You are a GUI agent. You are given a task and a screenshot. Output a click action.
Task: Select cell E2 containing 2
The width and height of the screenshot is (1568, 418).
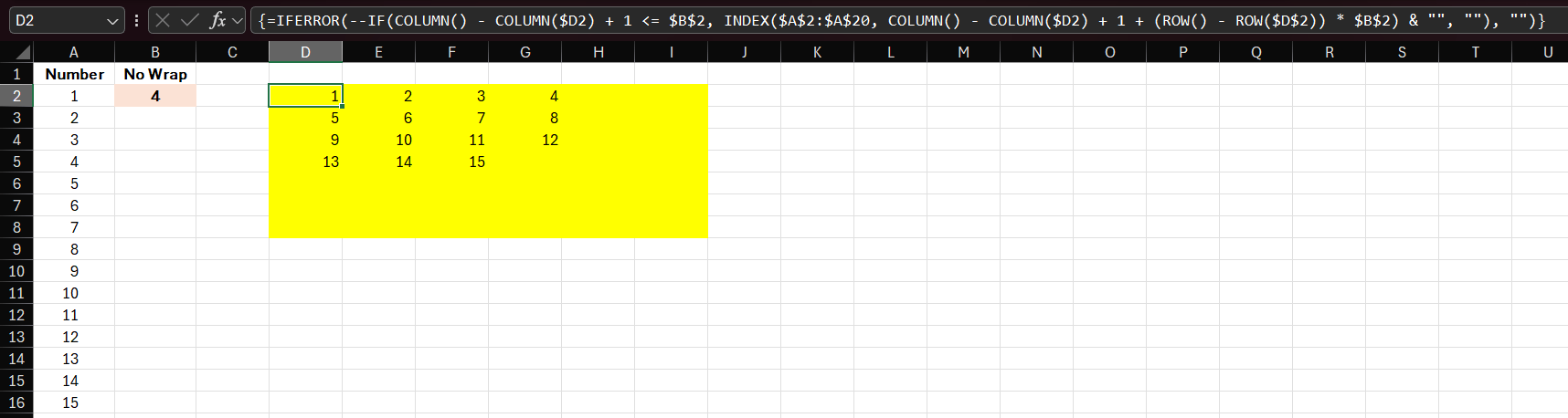378,96
